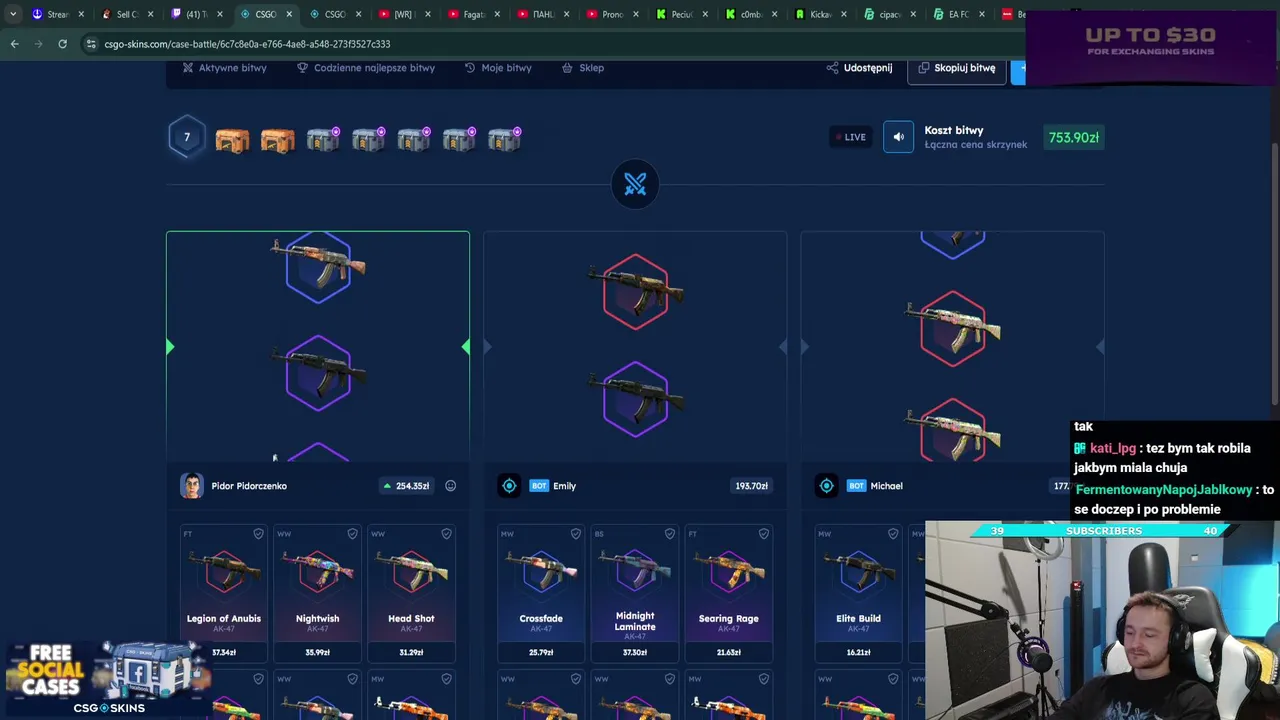Click shield icon on Nightwish card
This screenshot has height=720, width=1280.
352,534
